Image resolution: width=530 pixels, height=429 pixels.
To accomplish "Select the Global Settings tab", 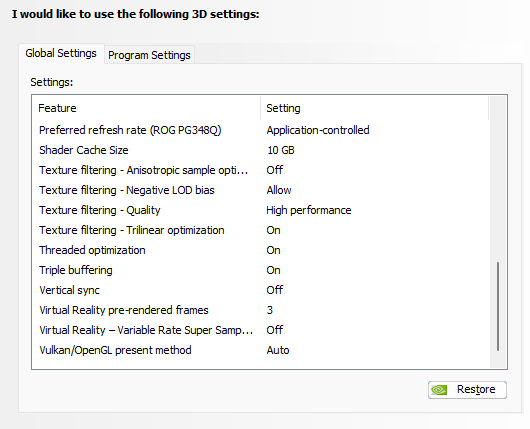I will click(x=61, y=53).
